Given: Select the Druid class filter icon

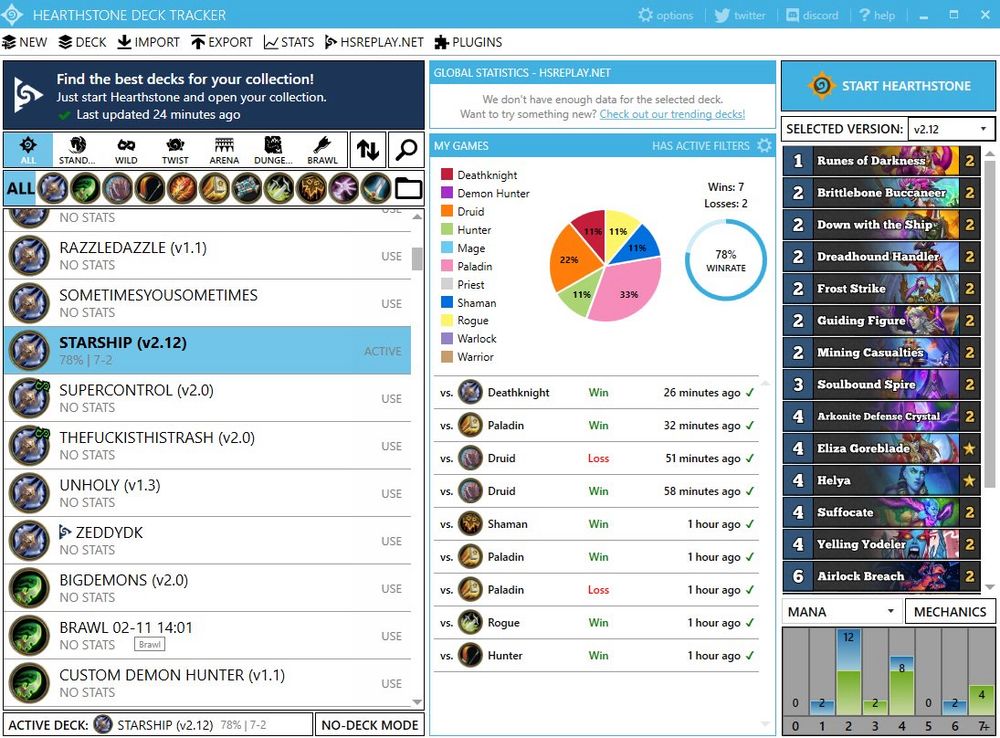Looking at the screenshot, I should click(117, 188).
